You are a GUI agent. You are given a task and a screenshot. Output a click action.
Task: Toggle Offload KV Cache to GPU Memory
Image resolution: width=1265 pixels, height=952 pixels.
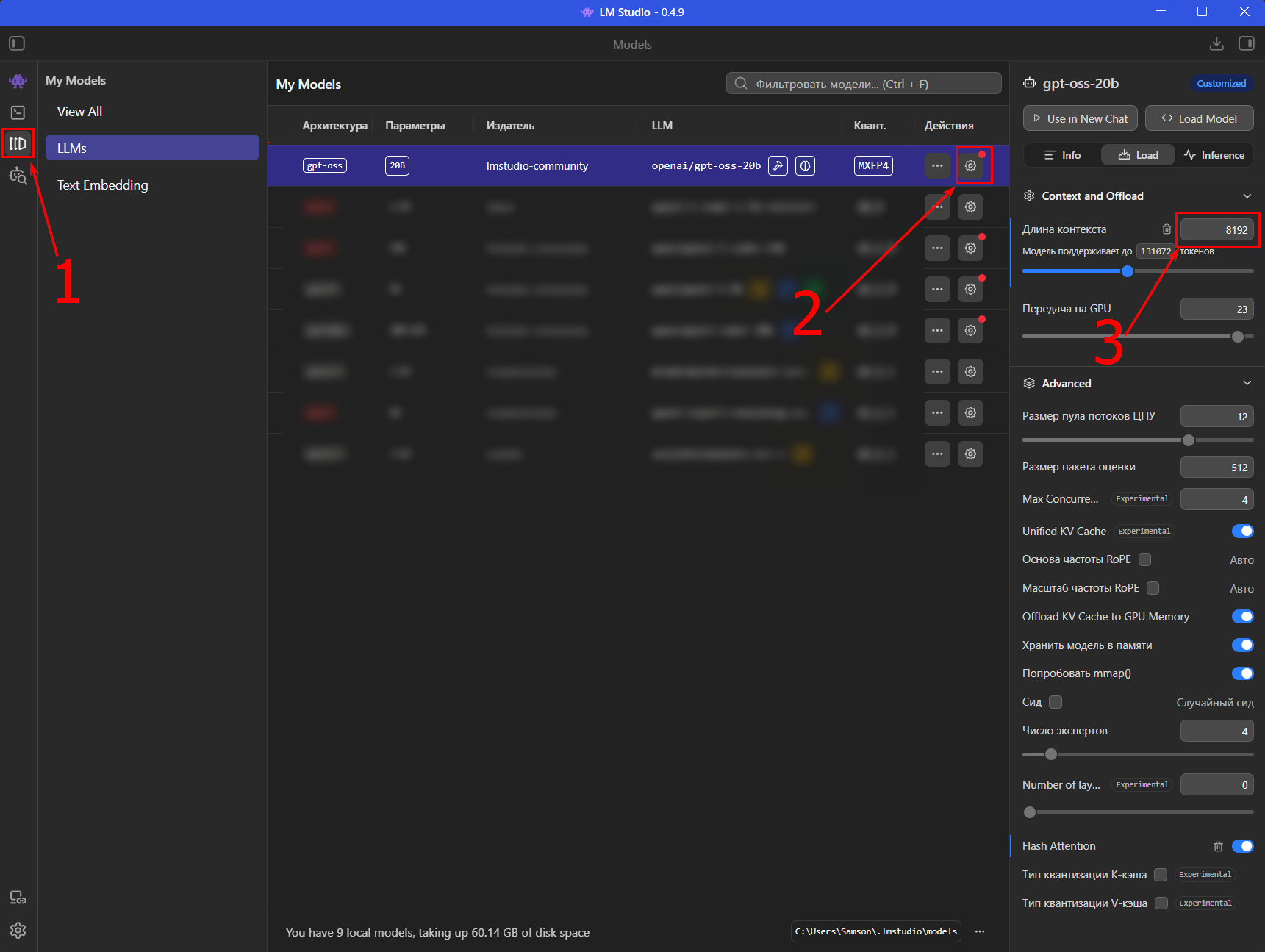pos(1243,616)
